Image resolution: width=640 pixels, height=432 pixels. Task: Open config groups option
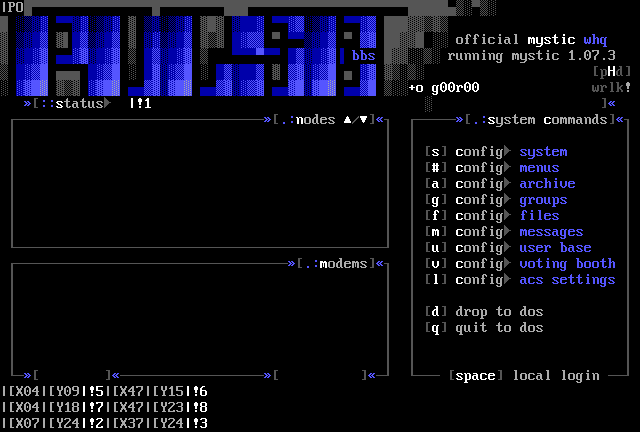pos(542,200)
